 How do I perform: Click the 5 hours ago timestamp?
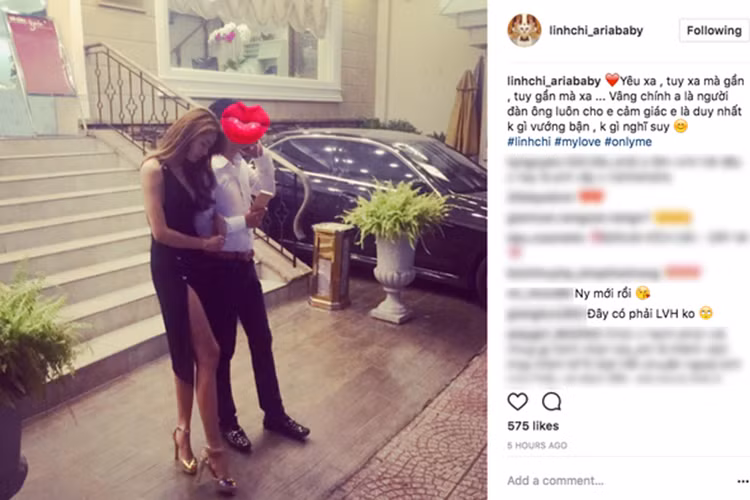coord(537,445)
